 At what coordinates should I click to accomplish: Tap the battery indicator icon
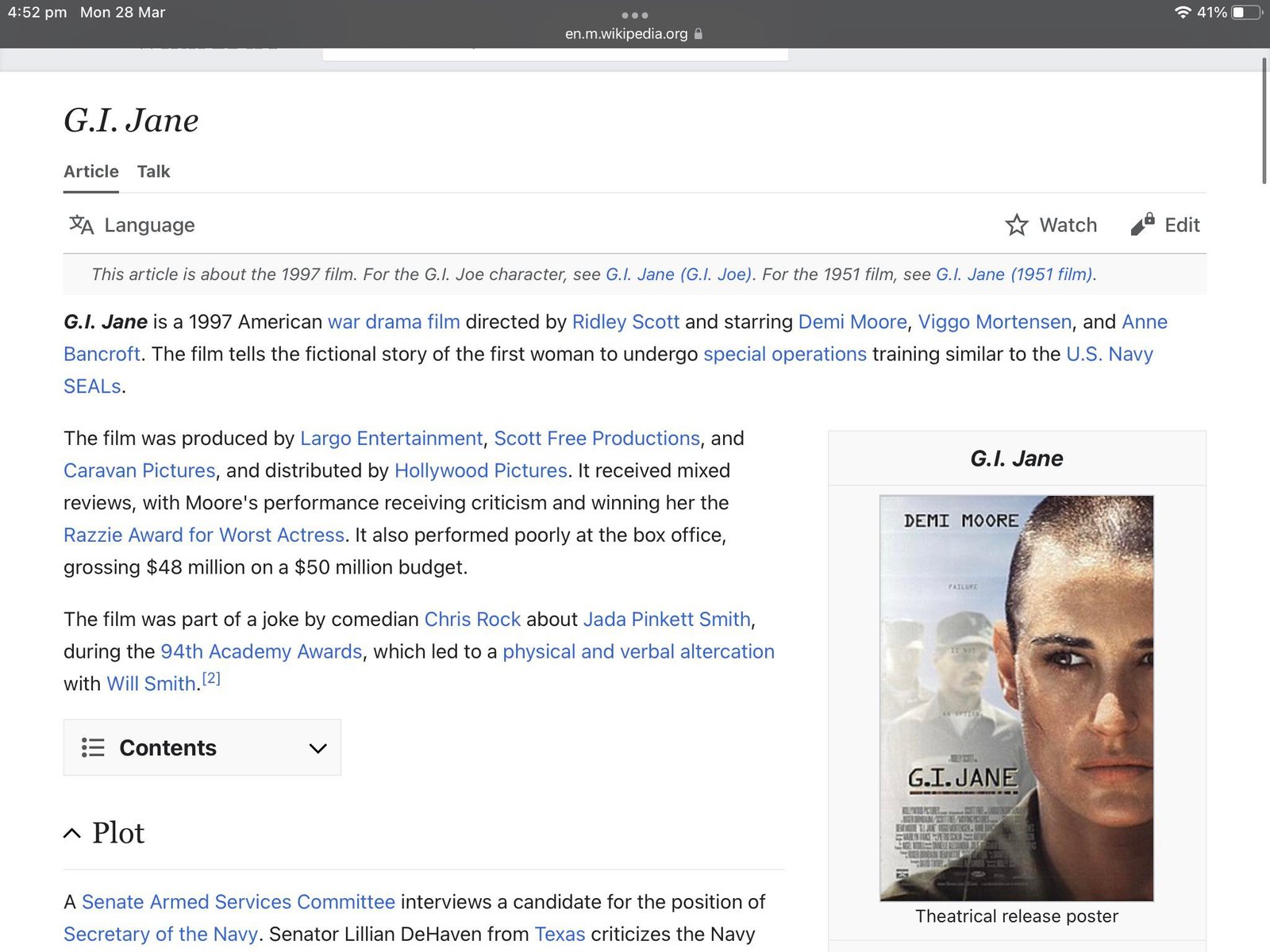click(1247, 13)
